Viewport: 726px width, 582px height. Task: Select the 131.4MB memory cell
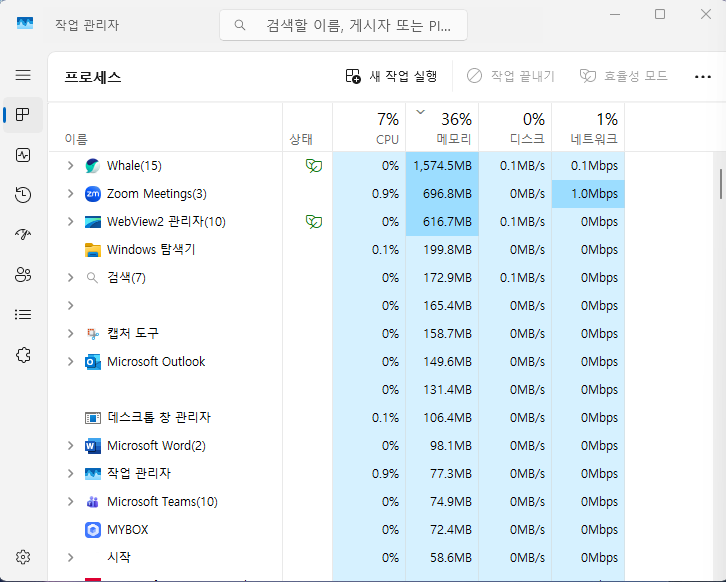[442, 389]
